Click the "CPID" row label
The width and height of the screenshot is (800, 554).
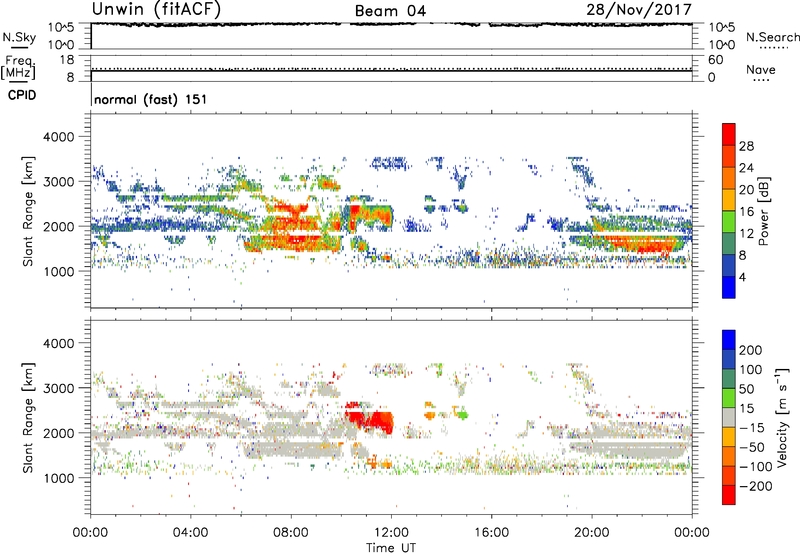[x=22, y=95]
